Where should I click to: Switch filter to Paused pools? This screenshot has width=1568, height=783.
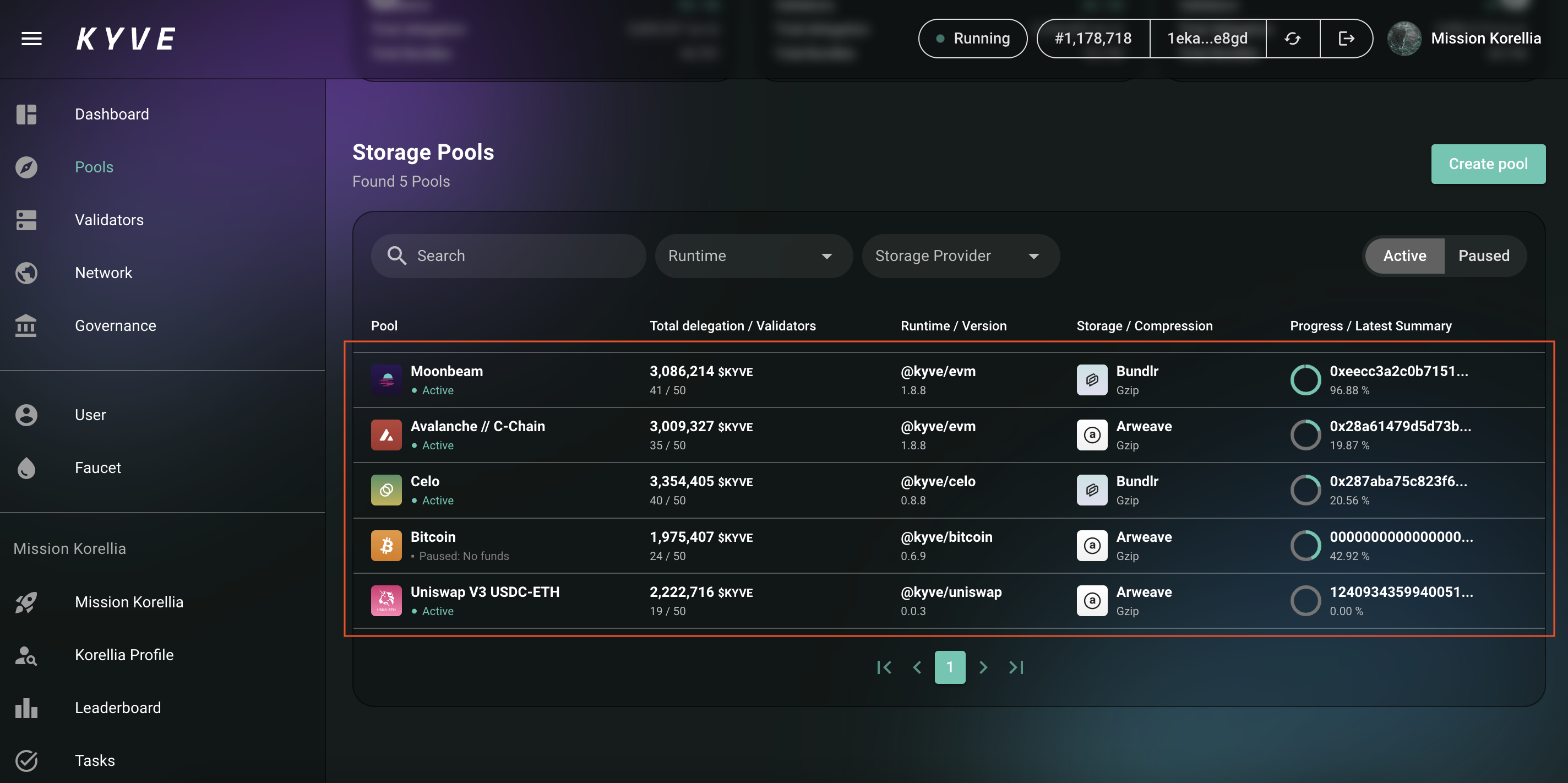click(1483, 255)
